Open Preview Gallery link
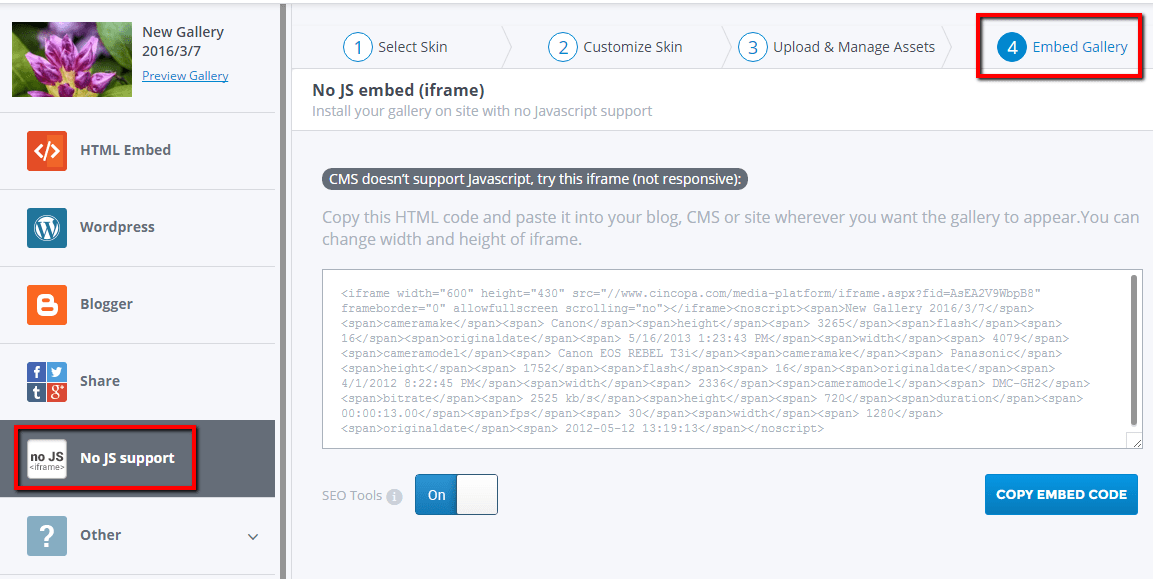Image resolution: width=1153 pixels, height=579 pixels. (x=185, y=75)
